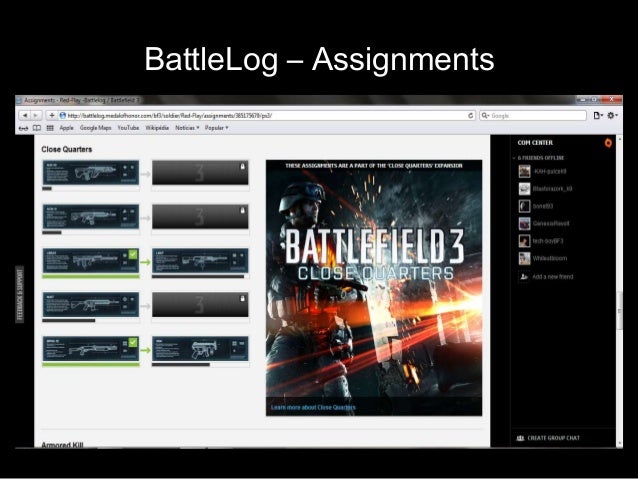
Task: Click green arrow after L86A2 assignment
Action: (x=145, y=262)
